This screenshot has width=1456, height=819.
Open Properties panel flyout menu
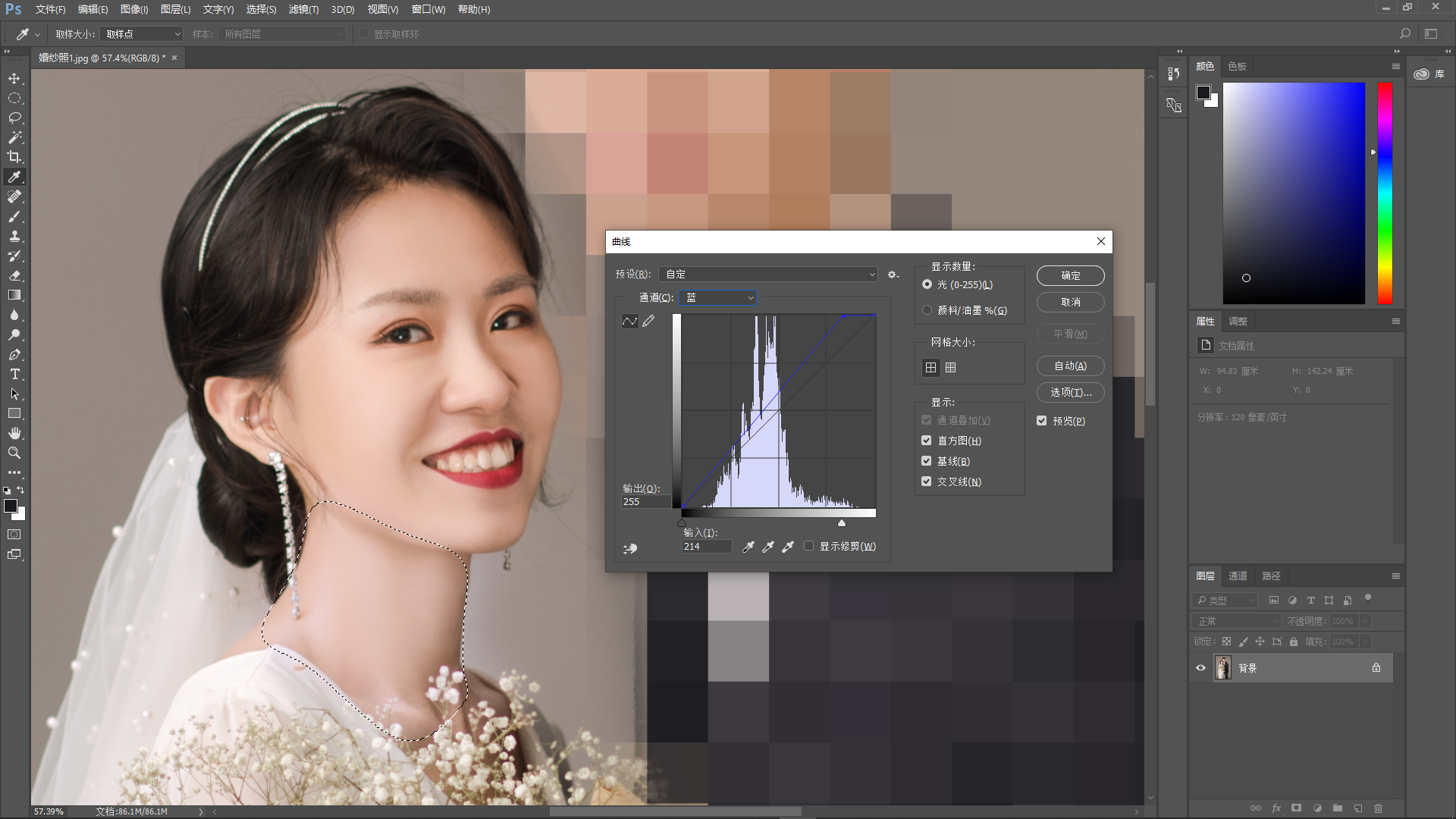pos(1395,322)
